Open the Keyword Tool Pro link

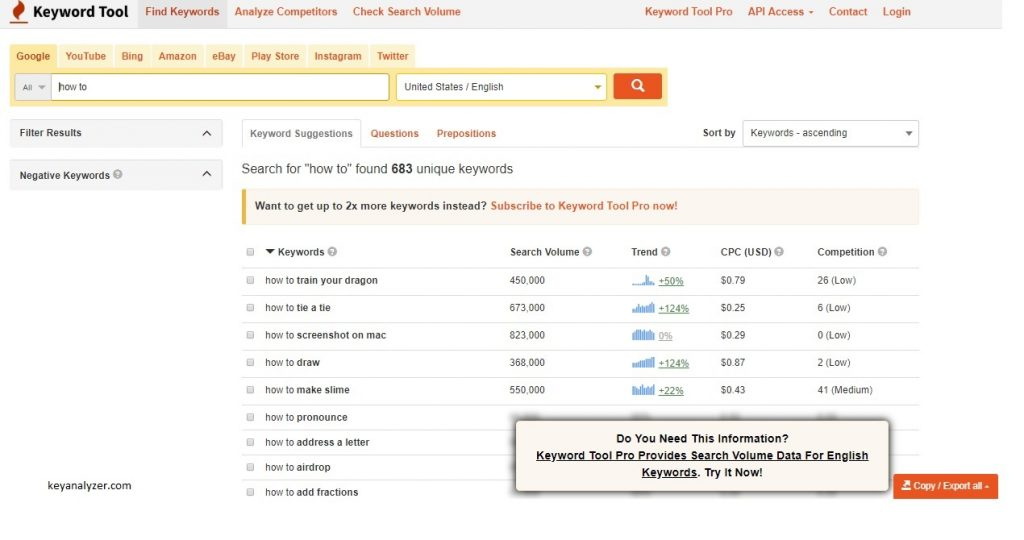coord(688,12)
